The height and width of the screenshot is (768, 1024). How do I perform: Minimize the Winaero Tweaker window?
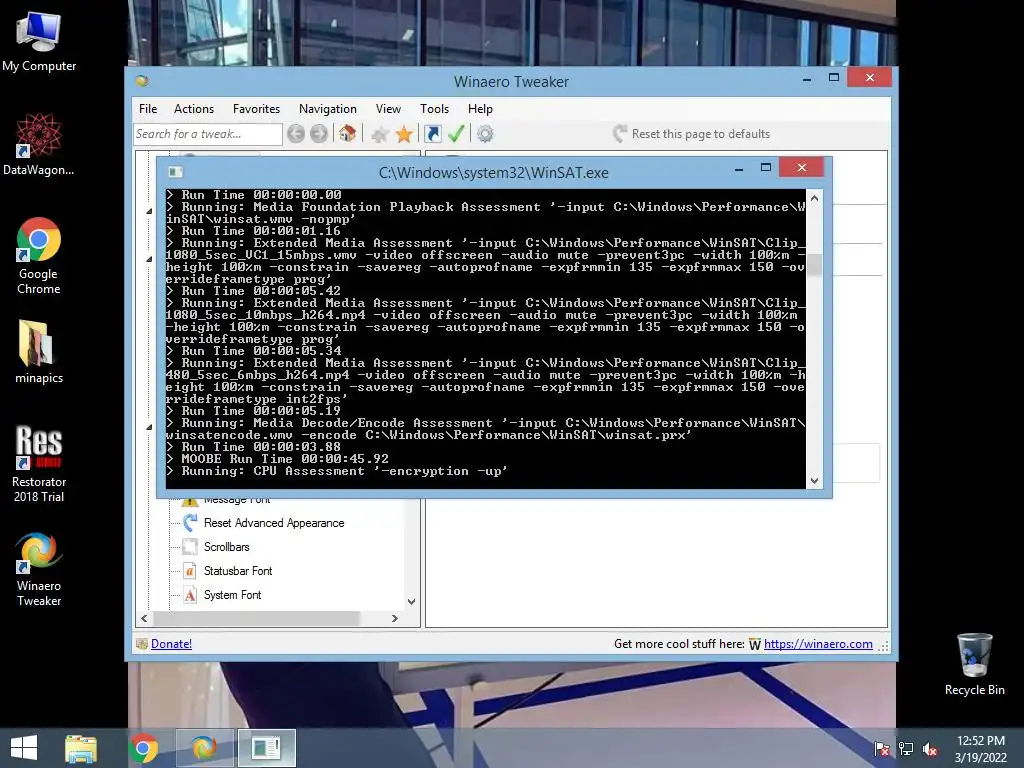807,78
